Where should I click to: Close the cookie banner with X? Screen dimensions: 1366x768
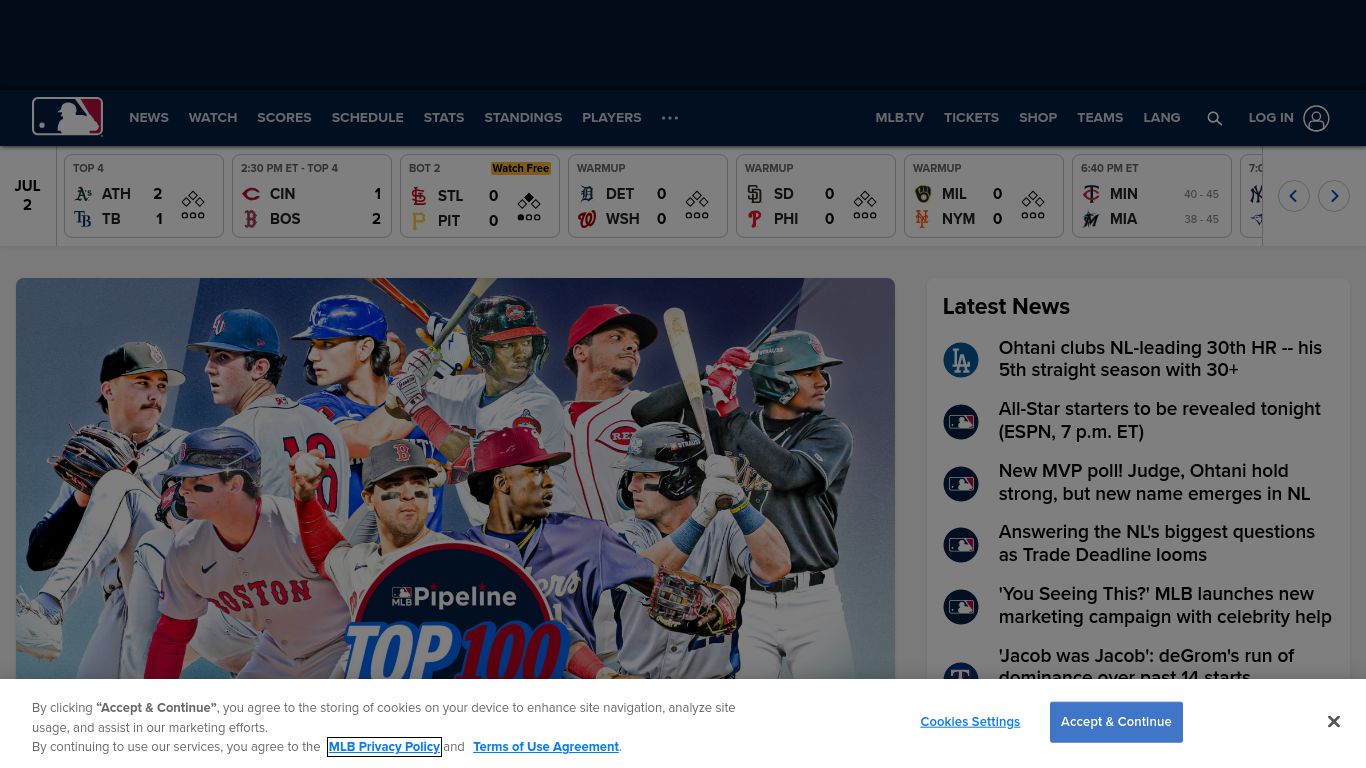click(1333, 722)
